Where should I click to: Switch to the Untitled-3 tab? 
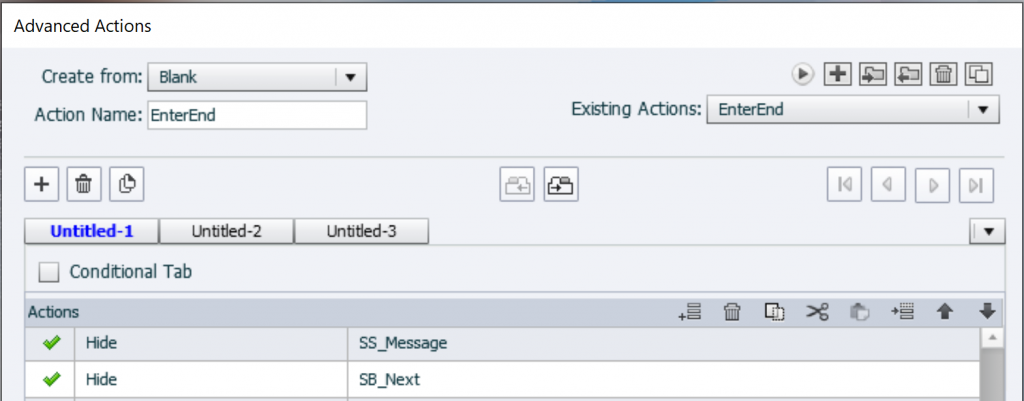point(362,231)
